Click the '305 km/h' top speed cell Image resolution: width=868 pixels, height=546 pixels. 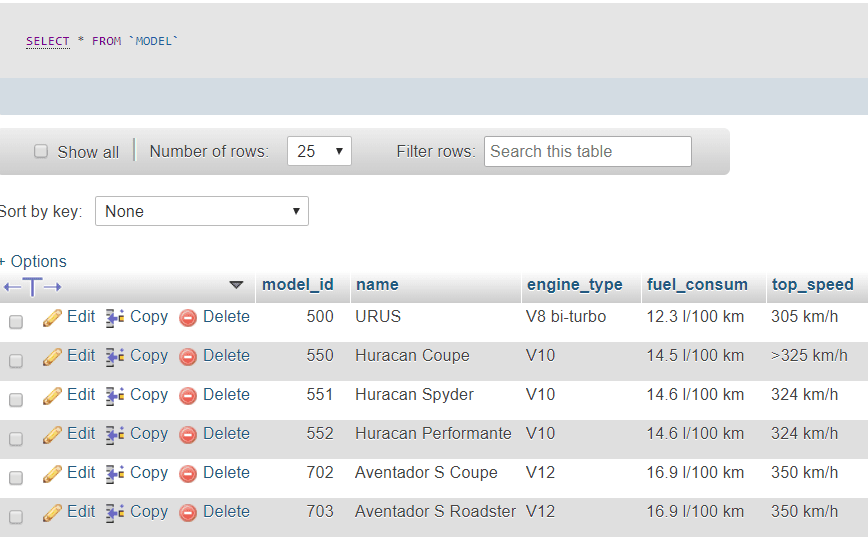[804, 317]
